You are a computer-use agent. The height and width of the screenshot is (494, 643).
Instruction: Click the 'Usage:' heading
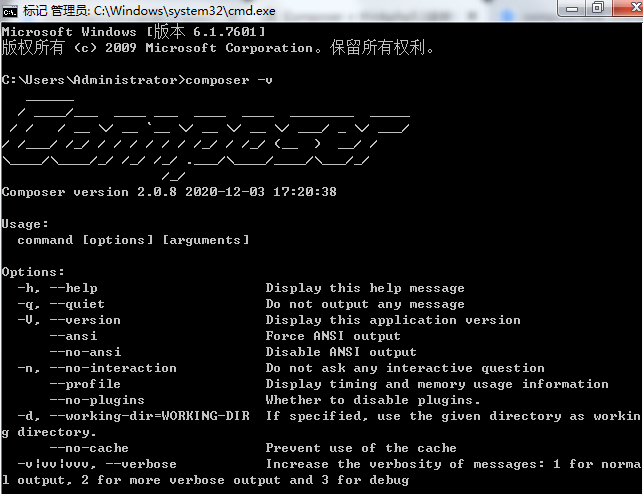click(x=25, y=224)
